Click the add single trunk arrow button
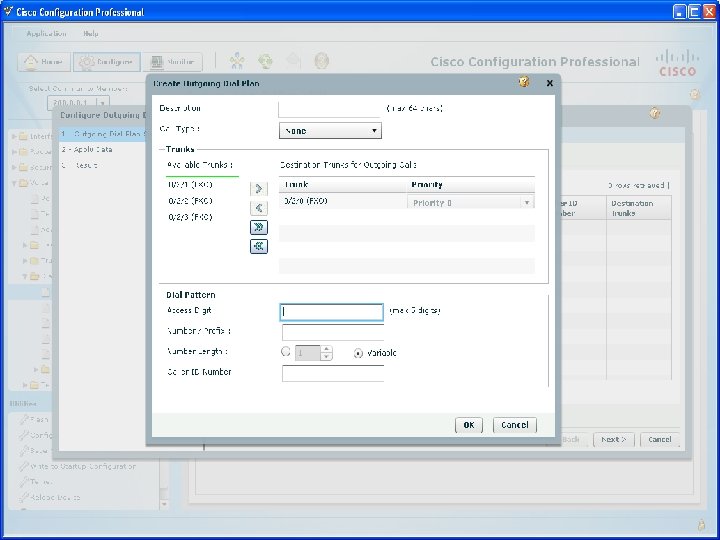720x540 pixels. pos(259,189)
